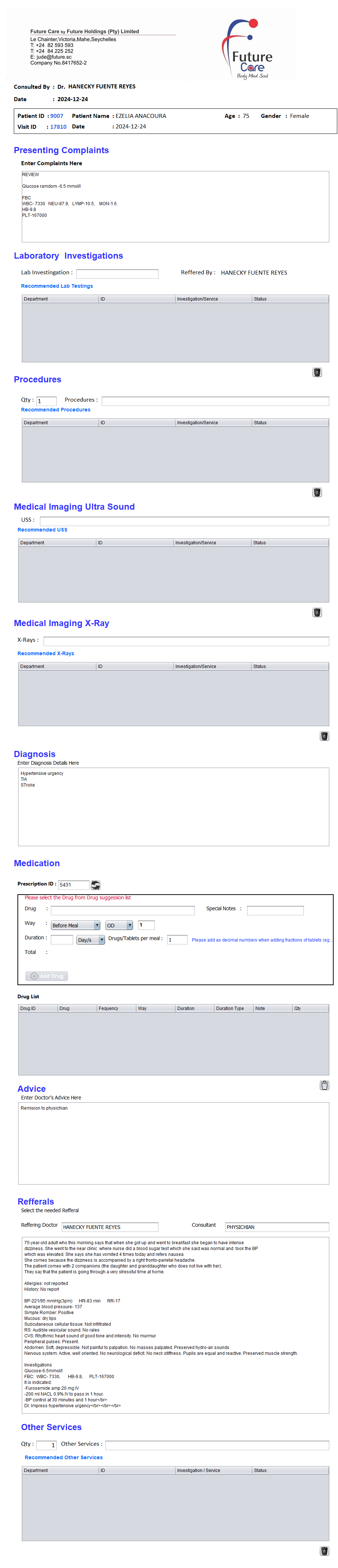
Task: Click the trash bin icon under Drug List
Action: click(x=324, y=1085)
